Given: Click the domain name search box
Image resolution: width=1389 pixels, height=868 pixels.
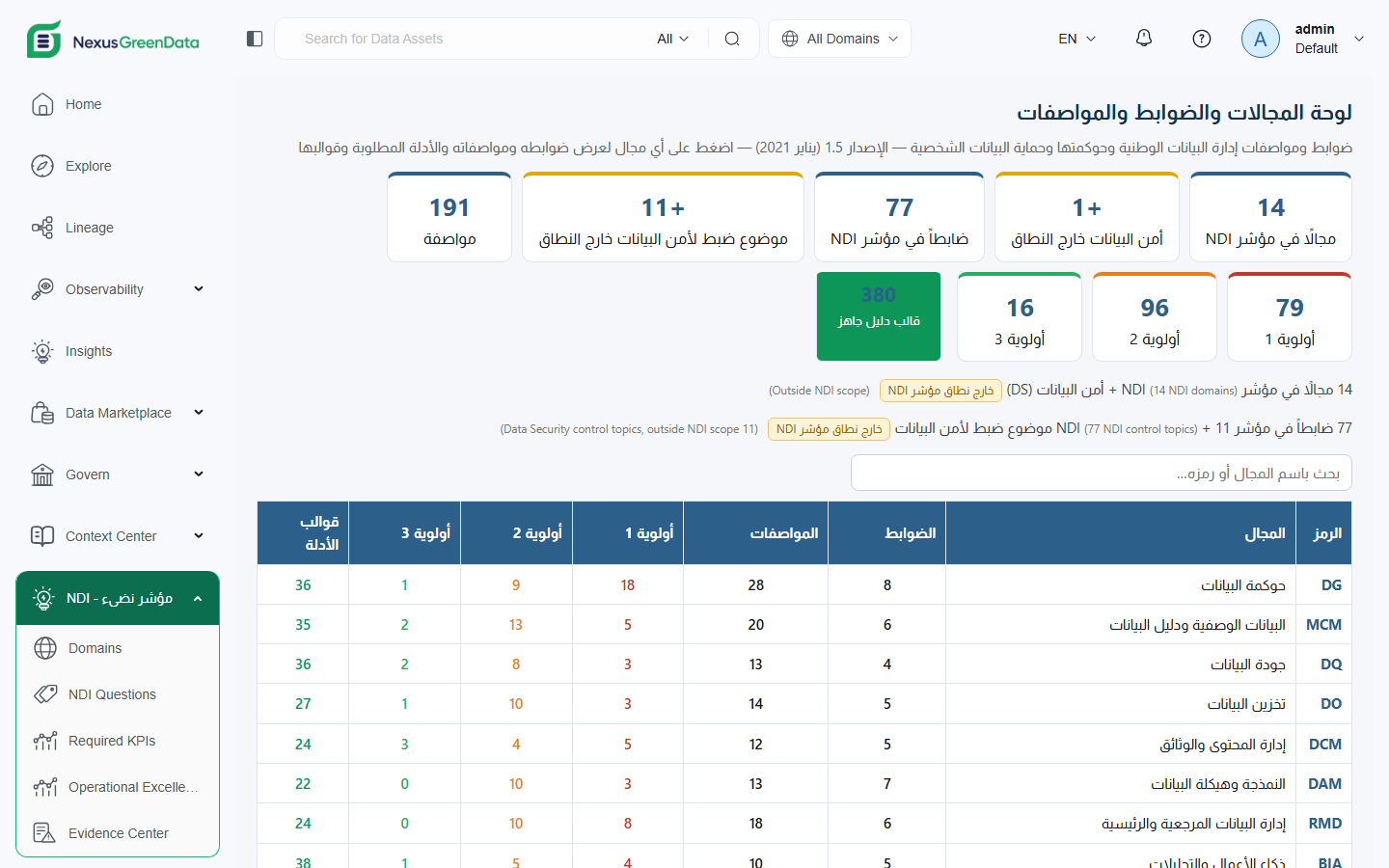Looking at the screenshot, I should pos(1102,473).
